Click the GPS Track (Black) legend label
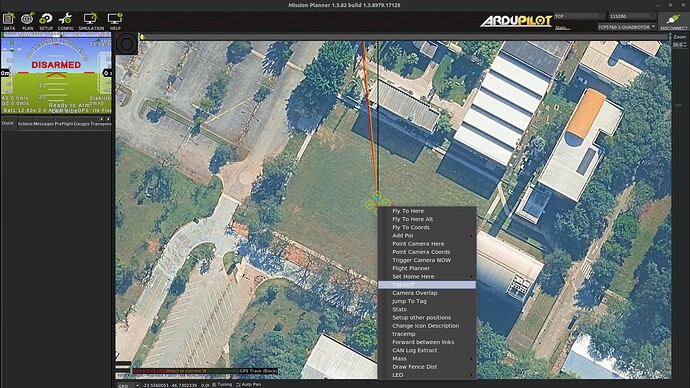 click(x=258, y=371)
